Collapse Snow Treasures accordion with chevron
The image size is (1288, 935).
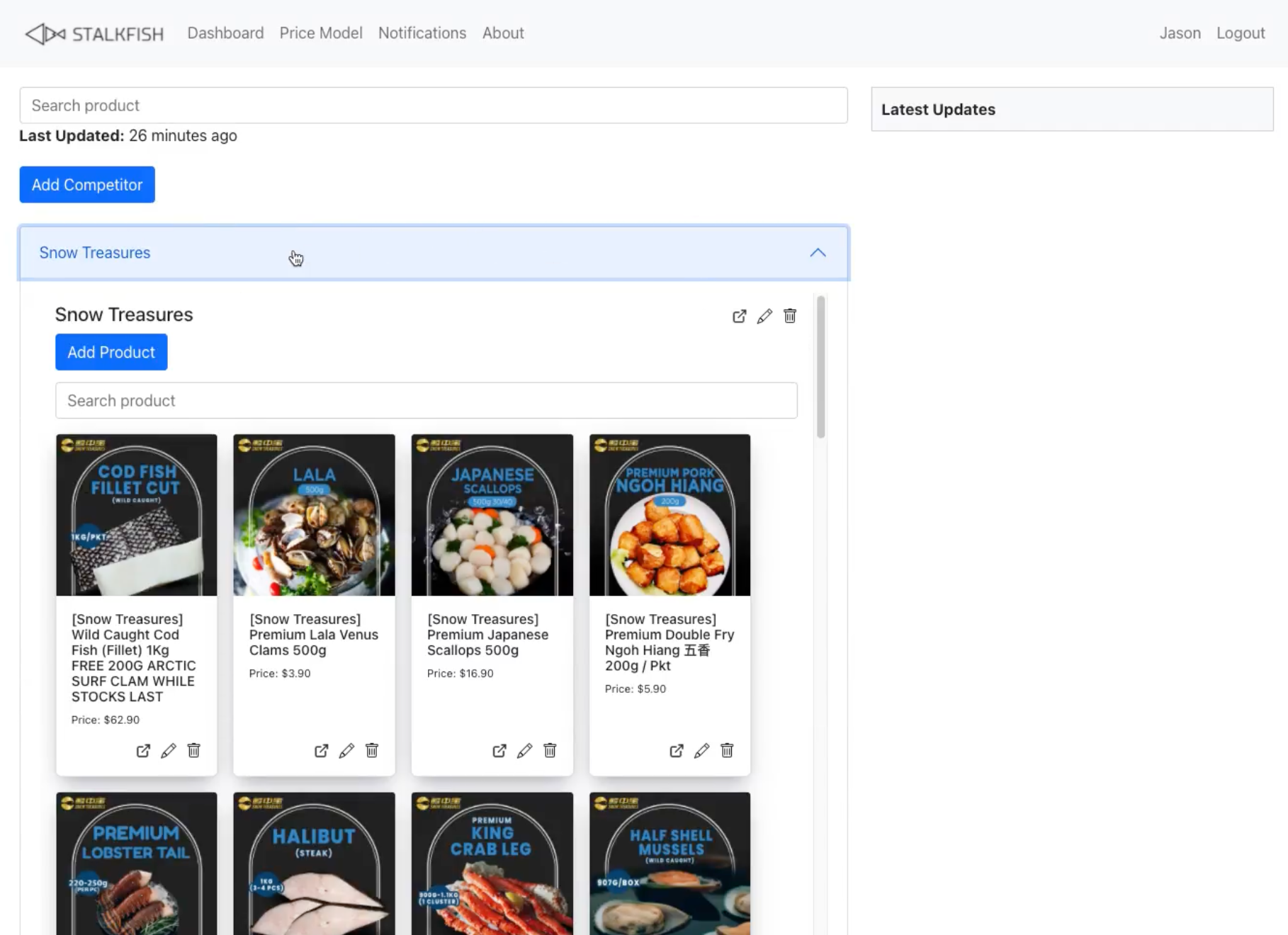coord(818,253)
